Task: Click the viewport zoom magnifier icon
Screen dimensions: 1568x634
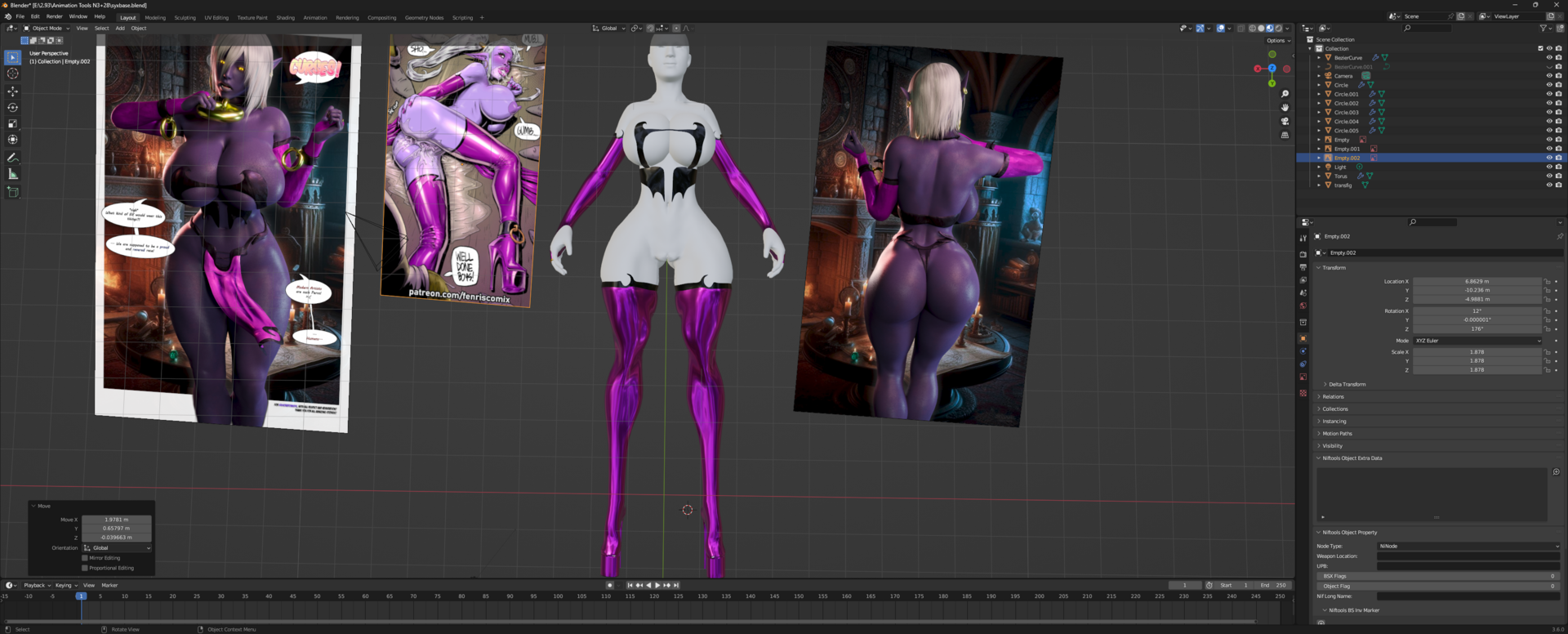Action: (1285, 94)
